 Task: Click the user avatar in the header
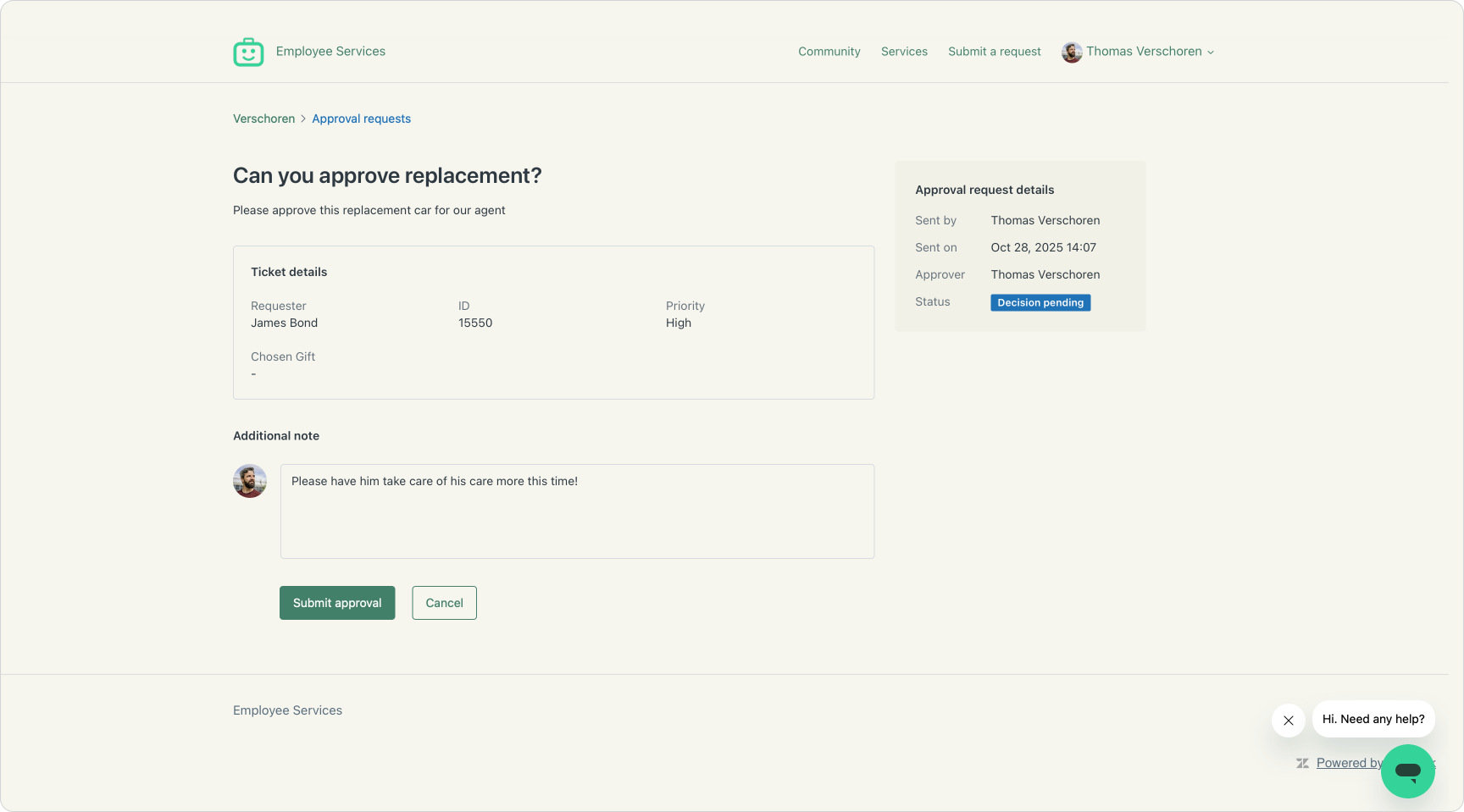(1072, 52)
